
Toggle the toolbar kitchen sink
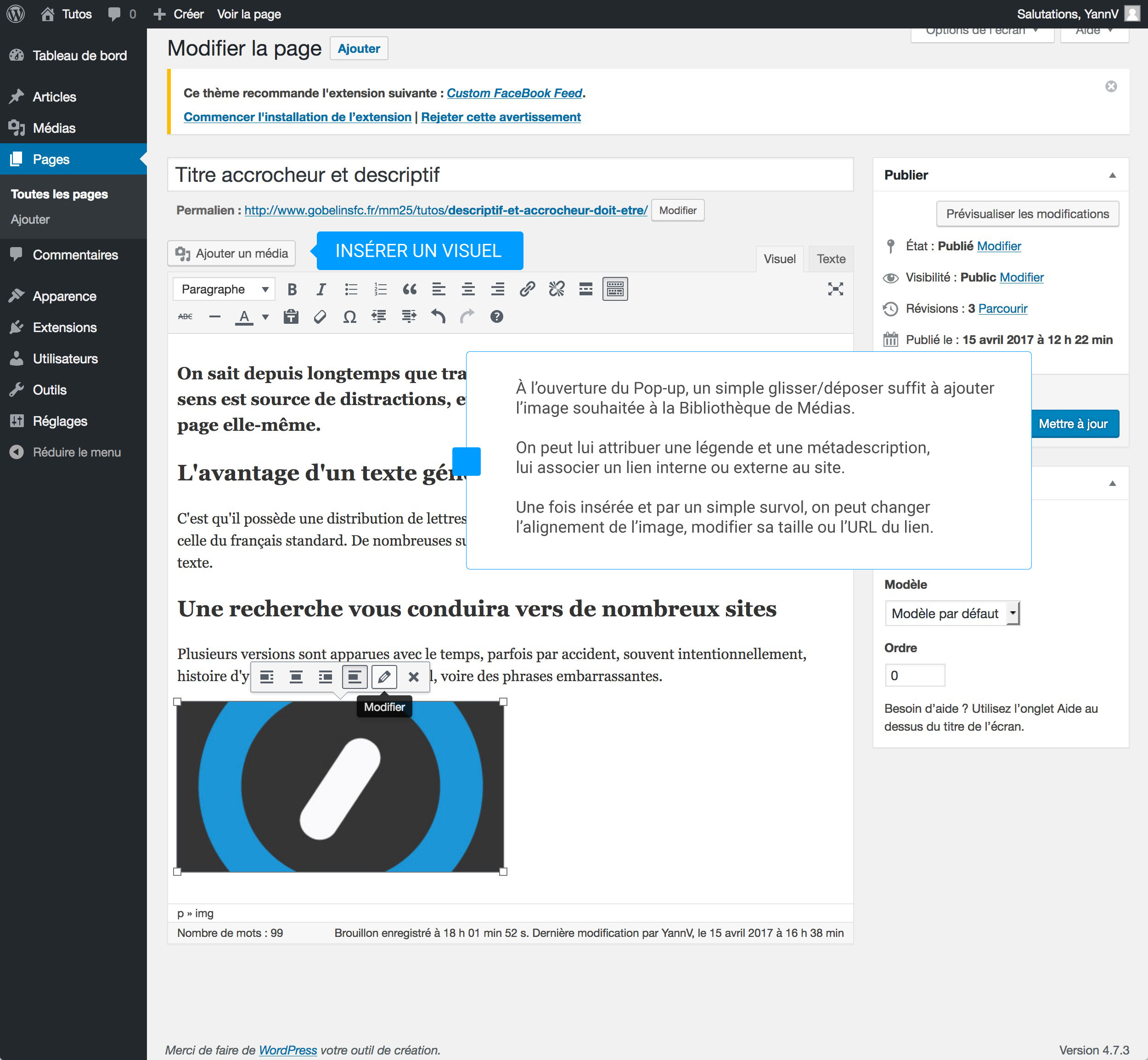[615, 289]
